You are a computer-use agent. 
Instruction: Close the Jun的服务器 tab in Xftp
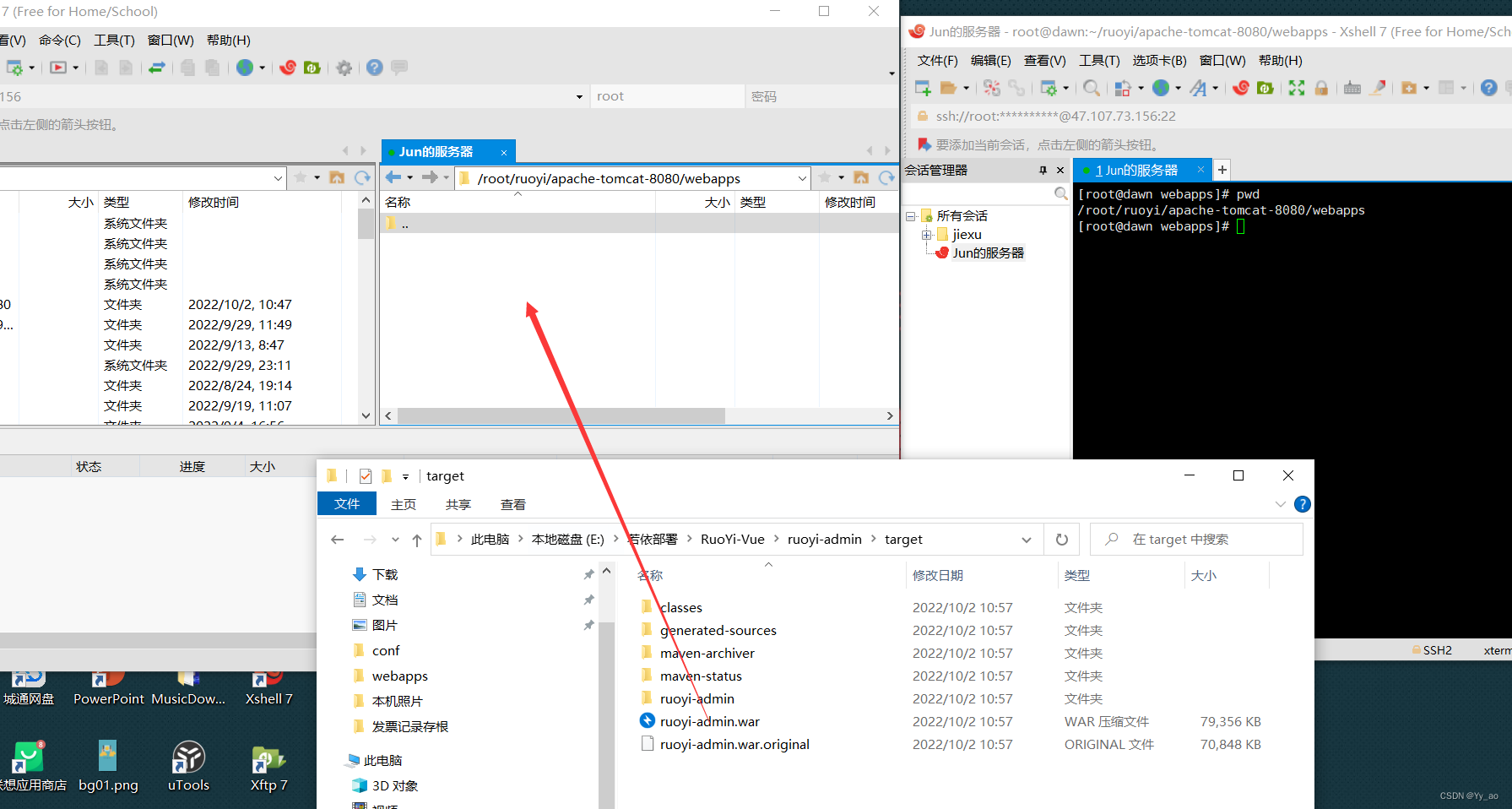click(504, 152)
